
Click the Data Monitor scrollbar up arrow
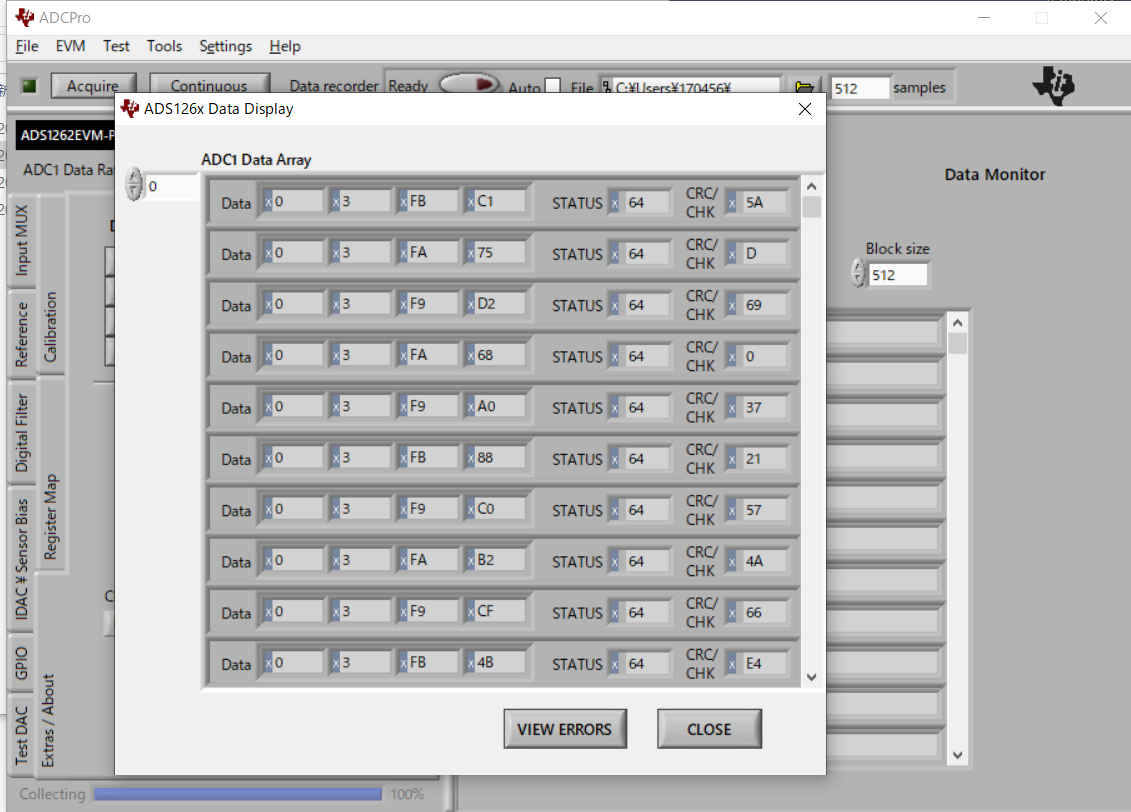click(958, 323)
